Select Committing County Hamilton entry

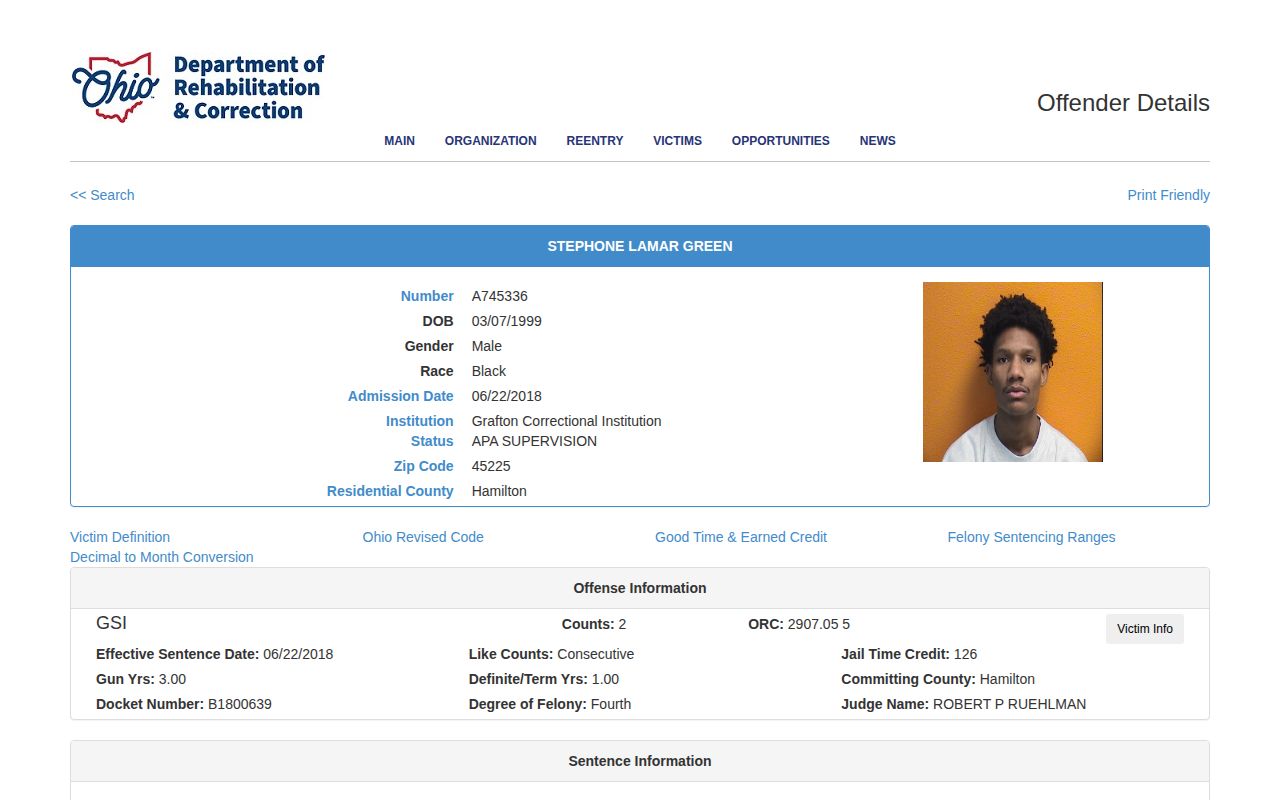pos(938,679)
